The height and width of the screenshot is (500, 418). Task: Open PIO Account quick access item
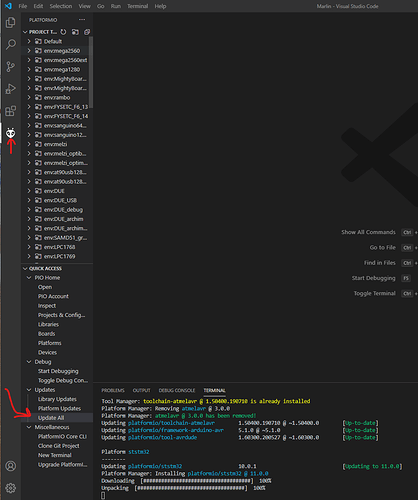pos(53,296)
